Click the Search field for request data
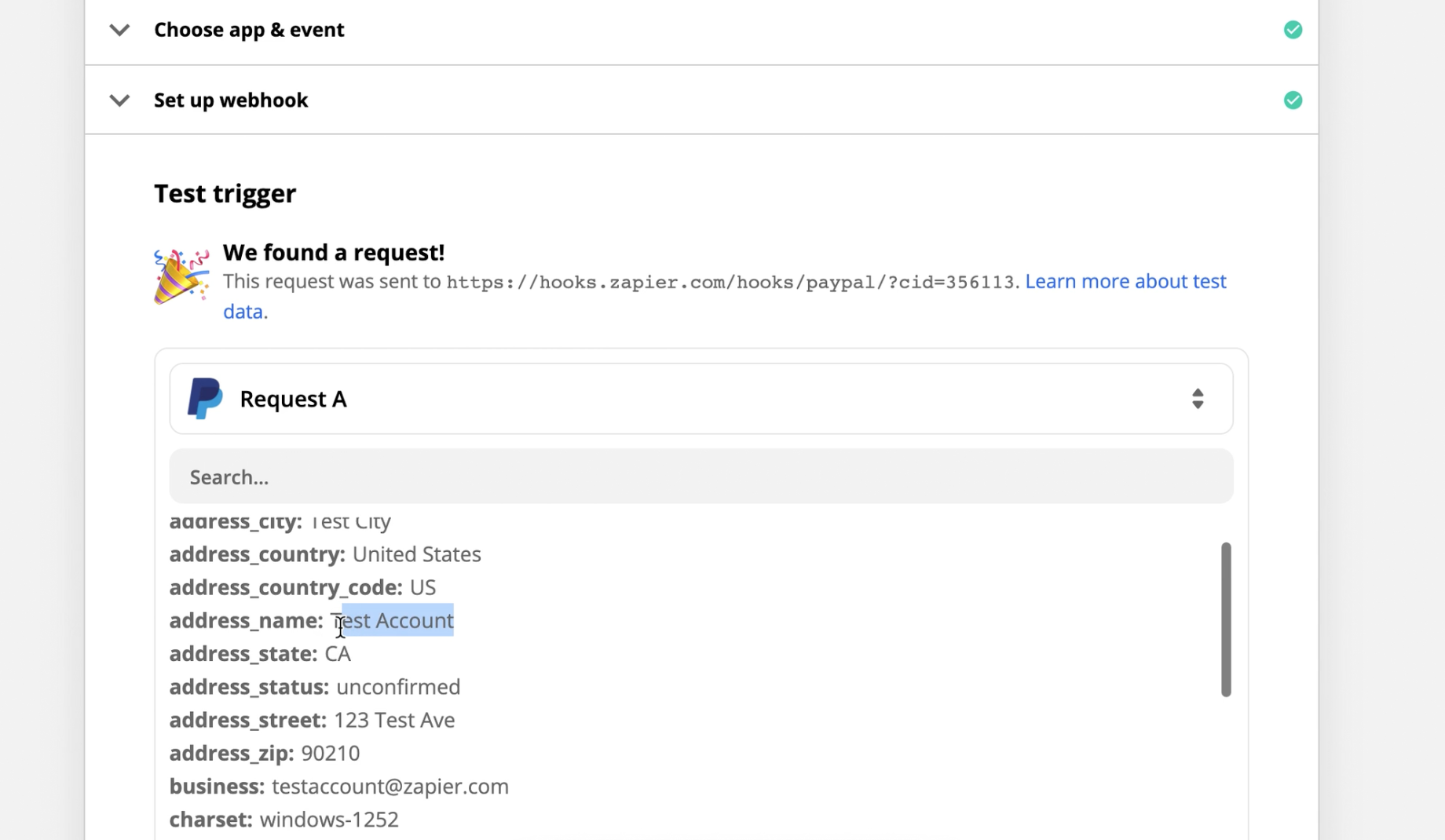 [701, 477]
